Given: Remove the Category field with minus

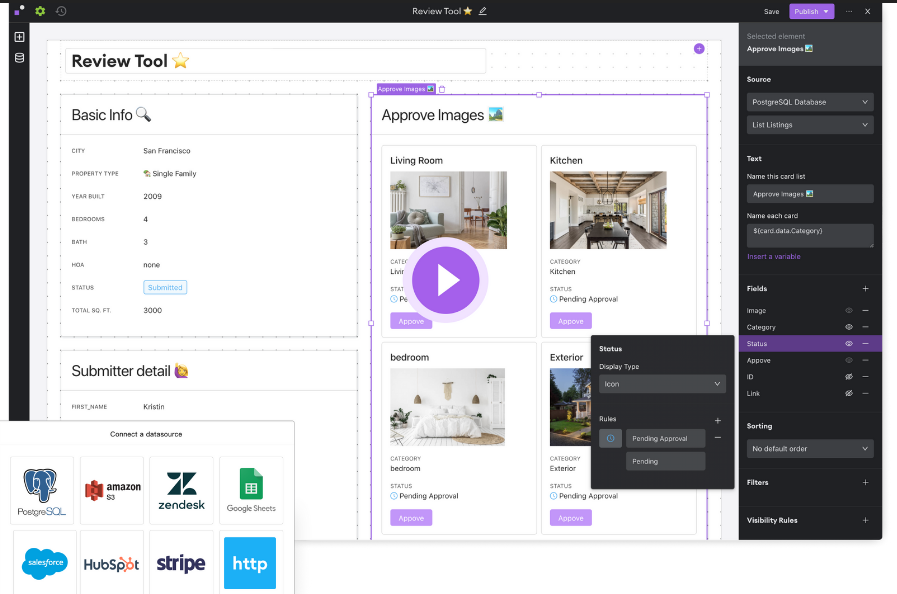Looking at the screenshot, I should click(x=866, y=327).
